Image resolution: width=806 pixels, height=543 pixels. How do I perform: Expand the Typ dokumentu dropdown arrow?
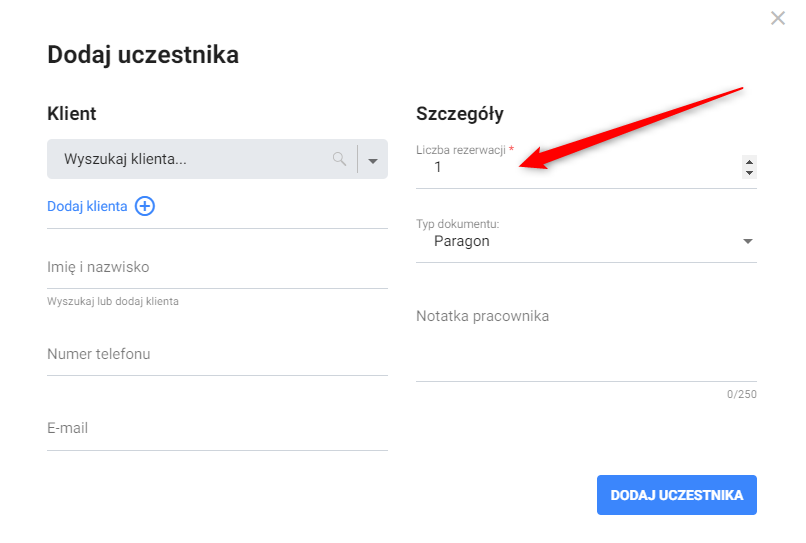pyautogui.click(x=748, y=241)
